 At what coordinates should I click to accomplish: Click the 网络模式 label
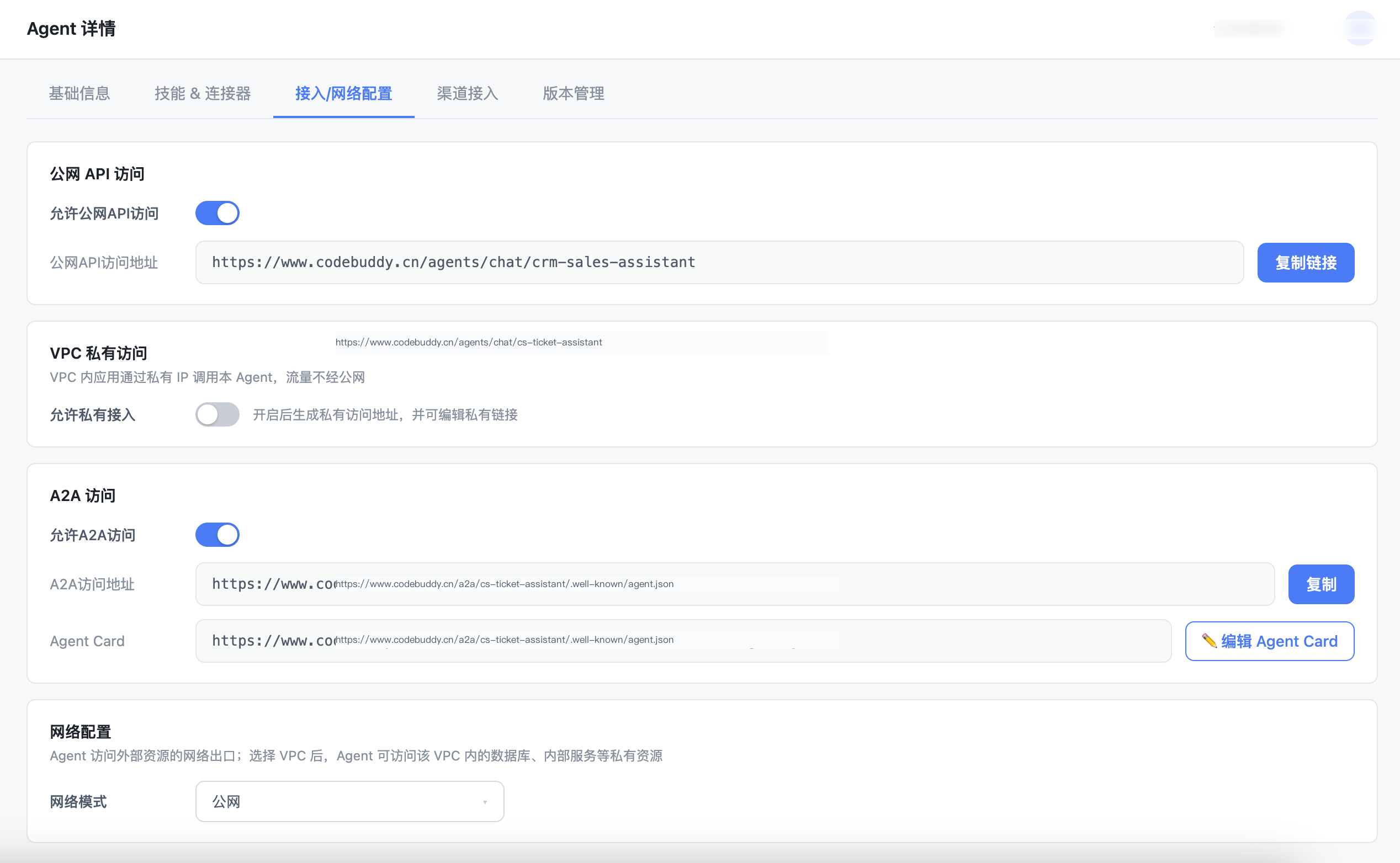[x=78, y=802]
